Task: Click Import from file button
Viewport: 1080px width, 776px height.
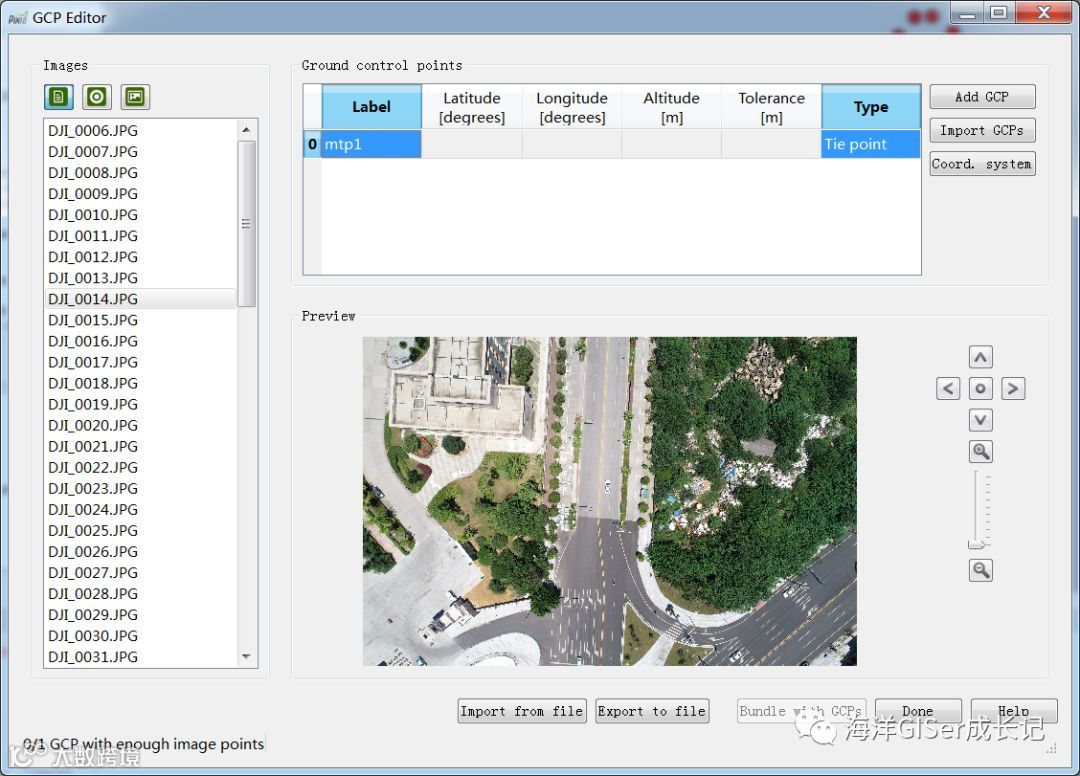Action: [x=521, y=711]
